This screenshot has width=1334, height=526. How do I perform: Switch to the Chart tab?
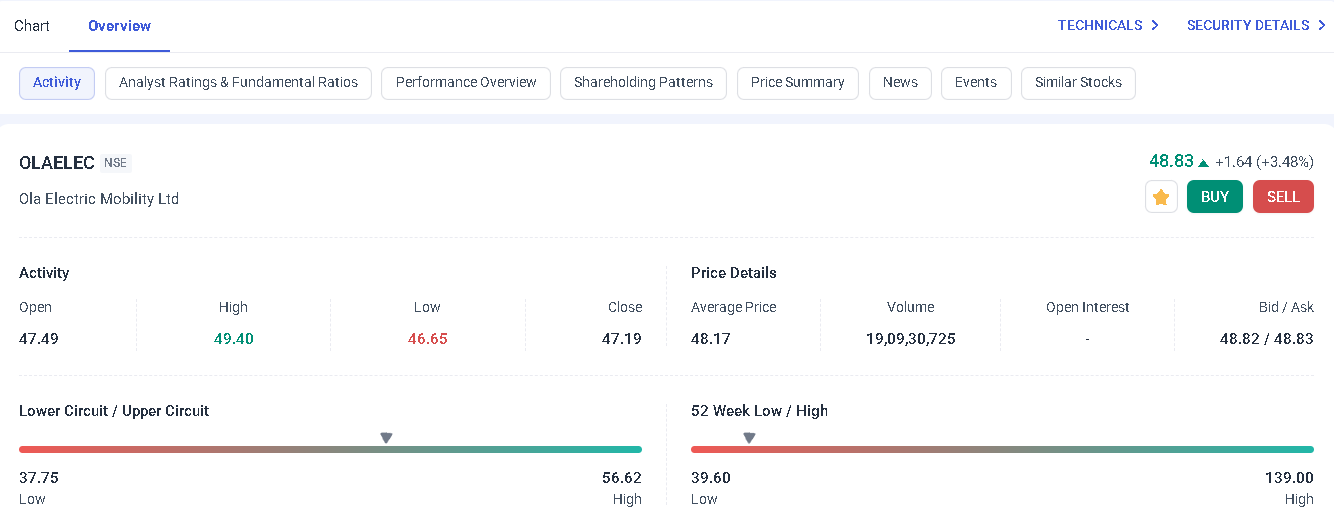pyautogui.click(x=32, y=26)
